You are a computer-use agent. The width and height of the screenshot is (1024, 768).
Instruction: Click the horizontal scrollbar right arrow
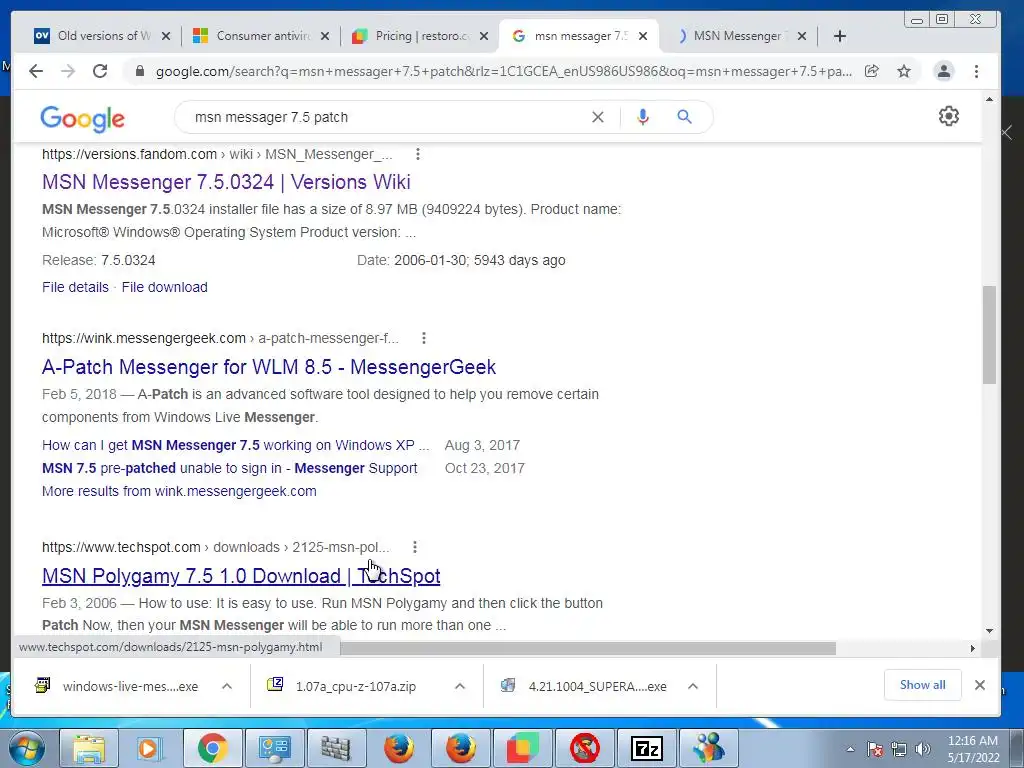click(x=972, y=648)
